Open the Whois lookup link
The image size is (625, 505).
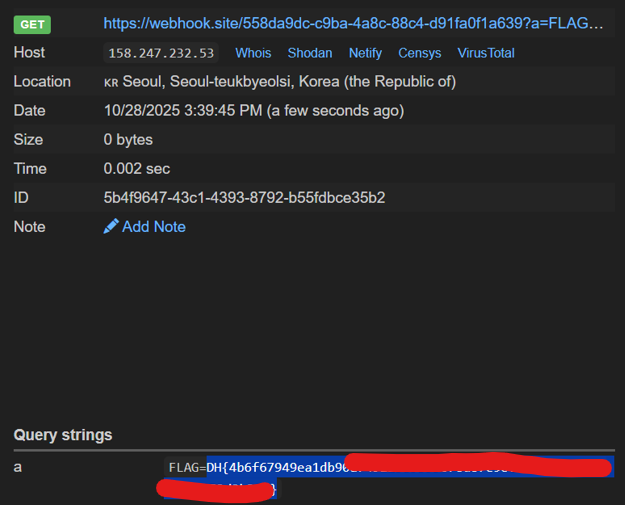(x=253, y=53)
